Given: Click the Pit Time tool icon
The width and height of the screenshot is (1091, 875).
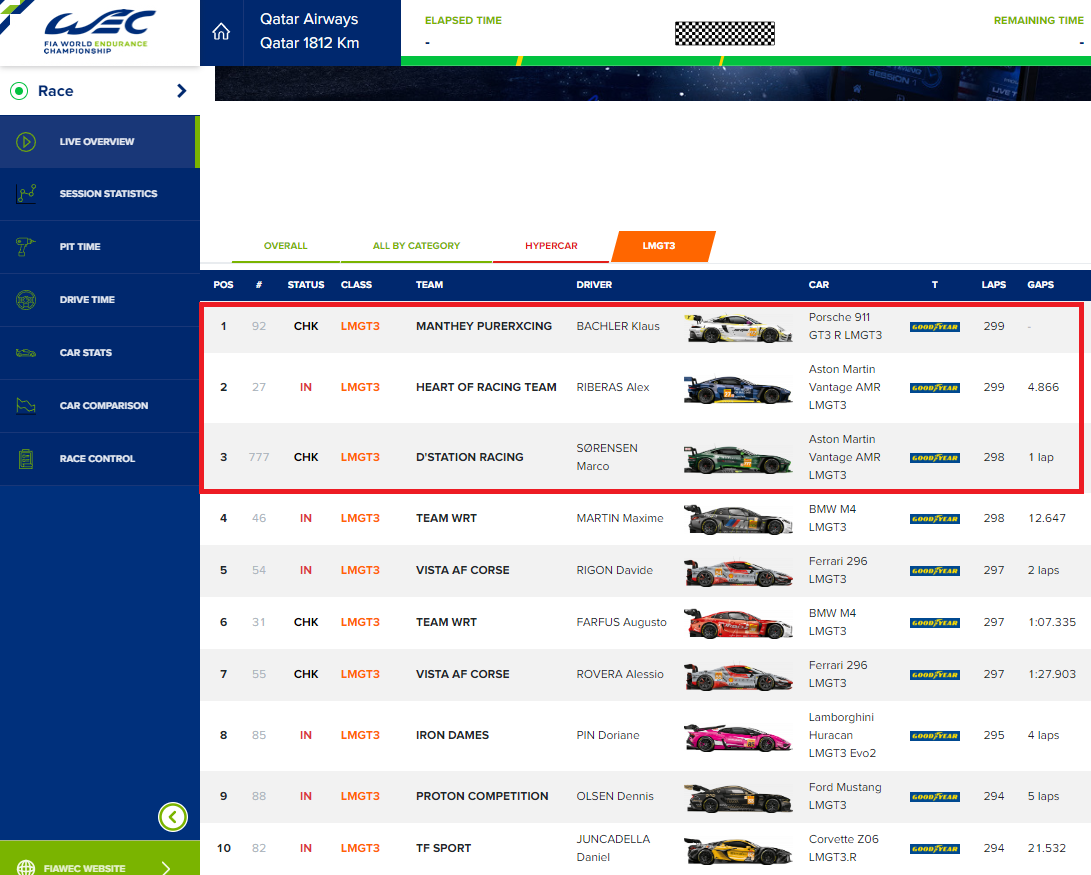Looking at the screenshot, I should [27, 247].
